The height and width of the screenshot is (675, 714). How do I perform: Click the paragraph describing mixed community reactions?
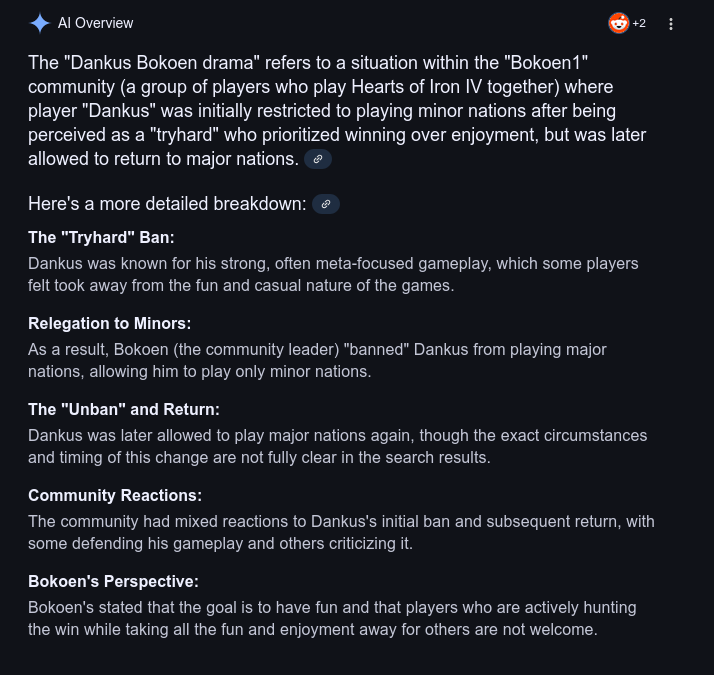point(341,533)
